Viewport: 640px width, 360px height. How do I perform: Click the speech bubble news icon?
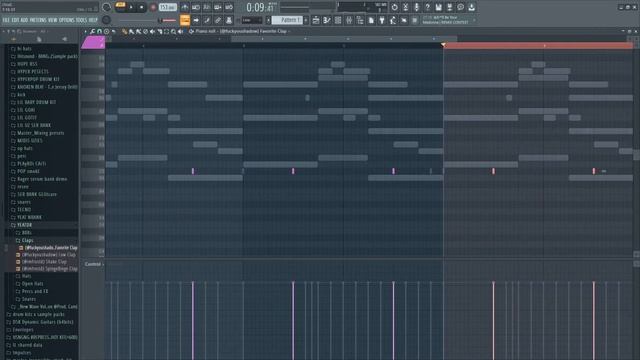460,7
